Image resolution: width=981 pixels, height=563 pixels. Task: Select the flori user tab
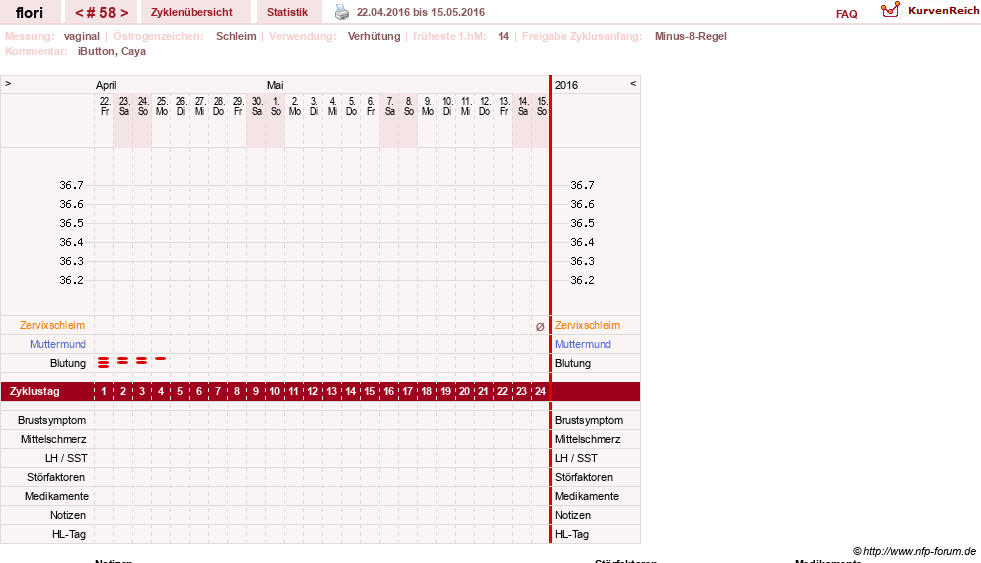(x=29, y=13)
